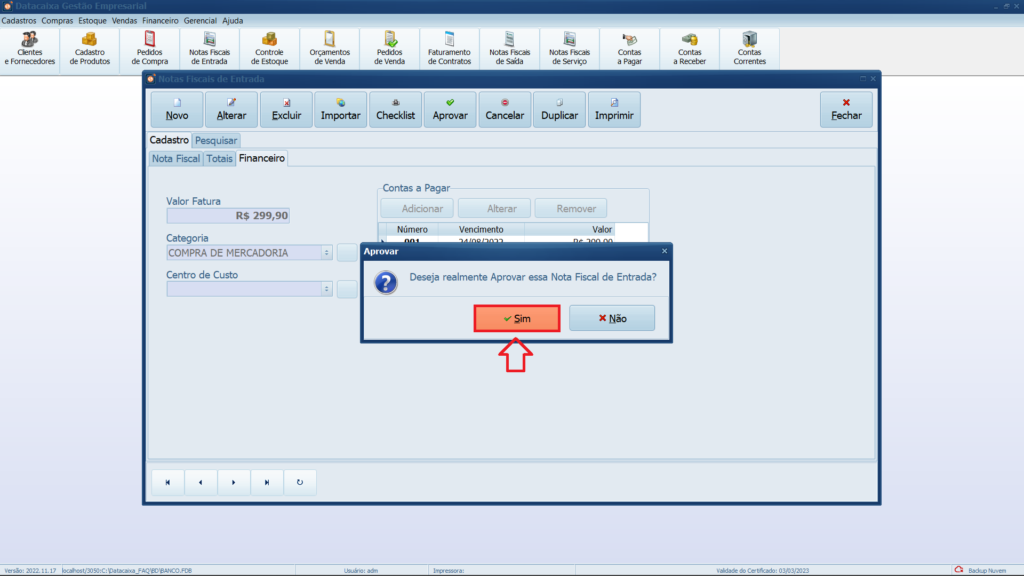Open Contas Correntes icon
Viewport: 1024px width, 576px height.
(x=750, y=48)
